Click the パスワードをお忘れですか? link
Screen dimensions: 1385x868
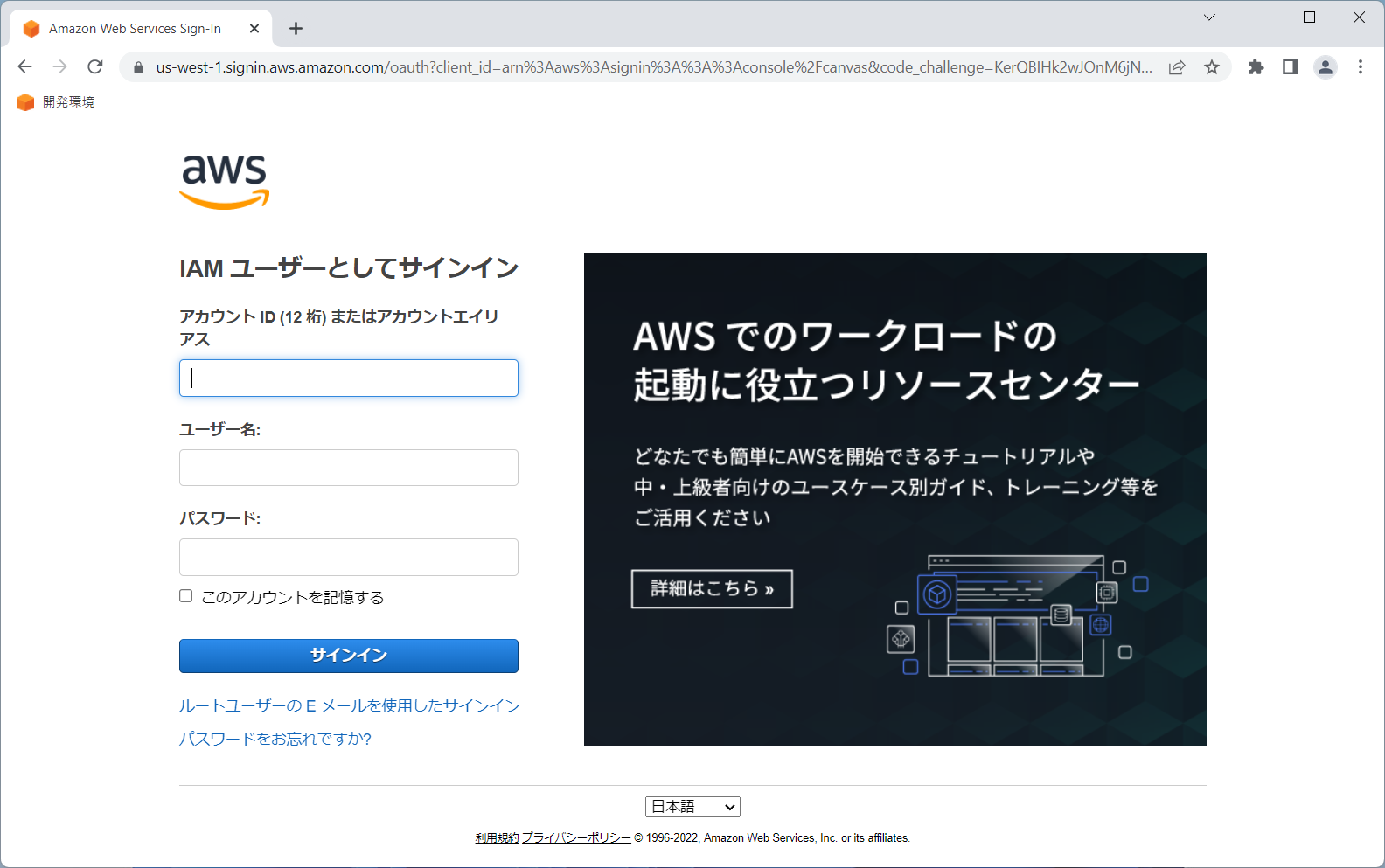pyautogui.click(x=275, y=739)
